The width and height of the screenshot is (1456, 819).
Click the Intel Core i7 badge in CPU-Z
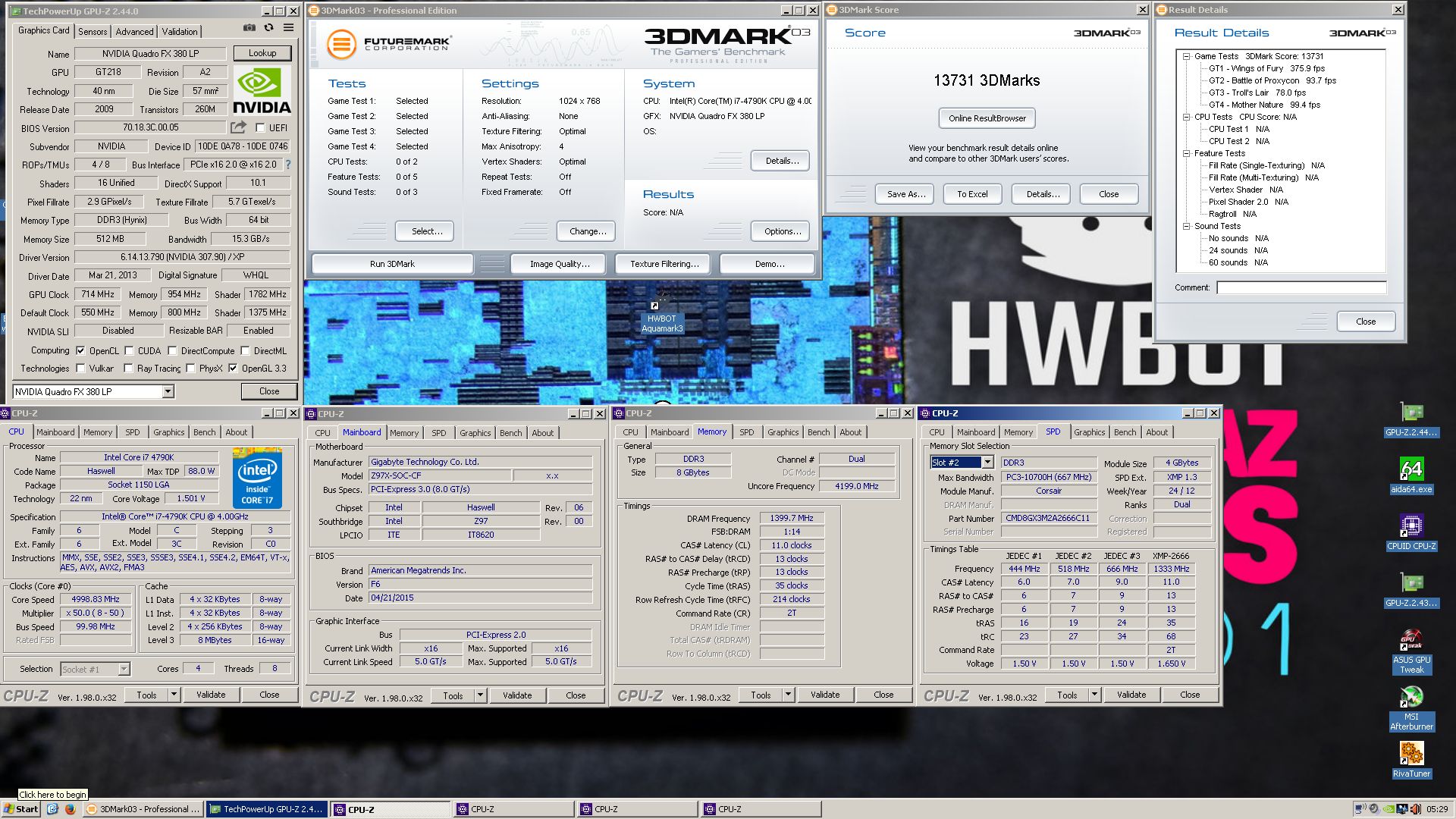(x=257, y=479)
